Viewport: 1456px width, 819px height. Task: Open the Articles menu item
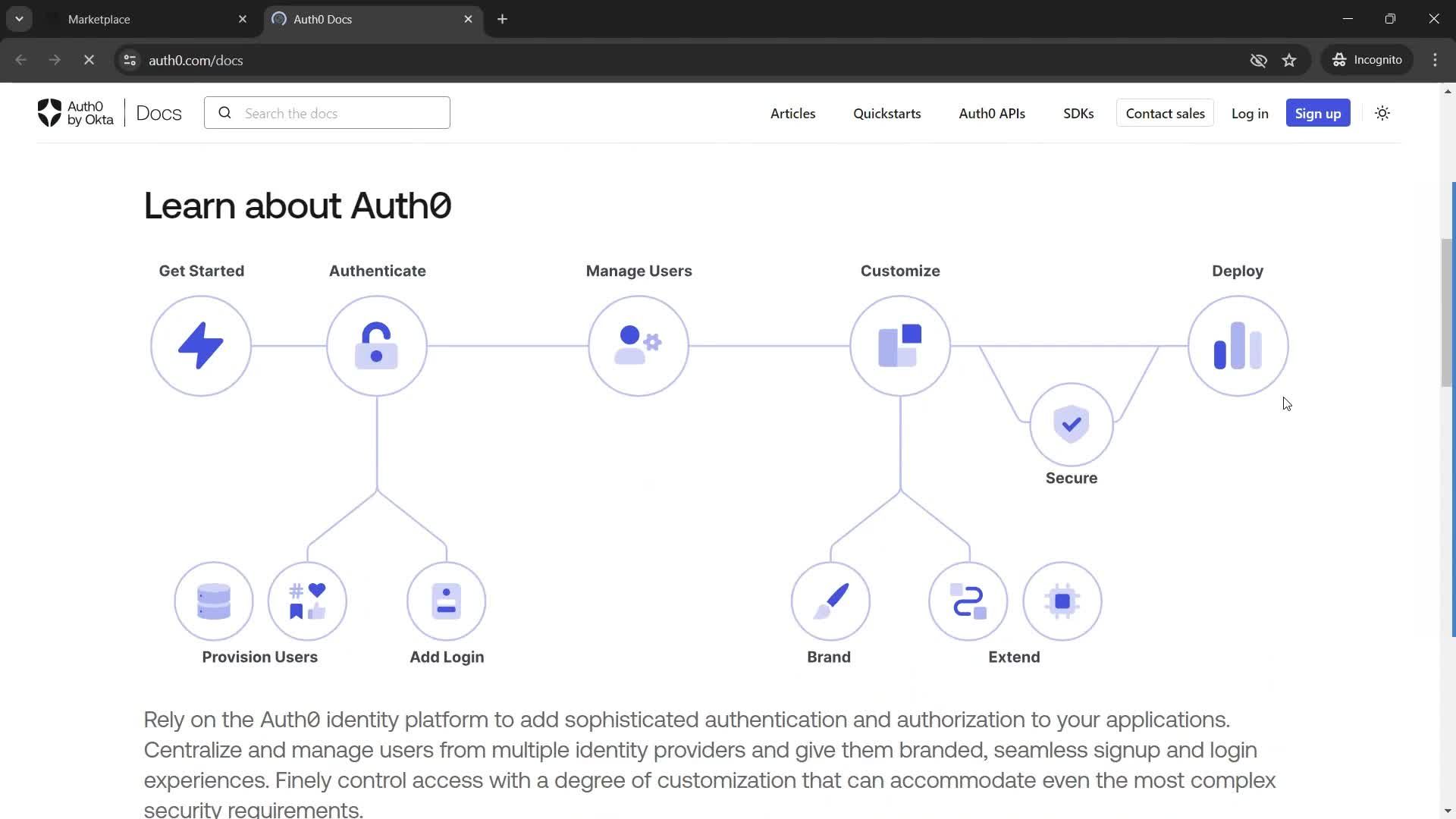[x=792, y=113]
